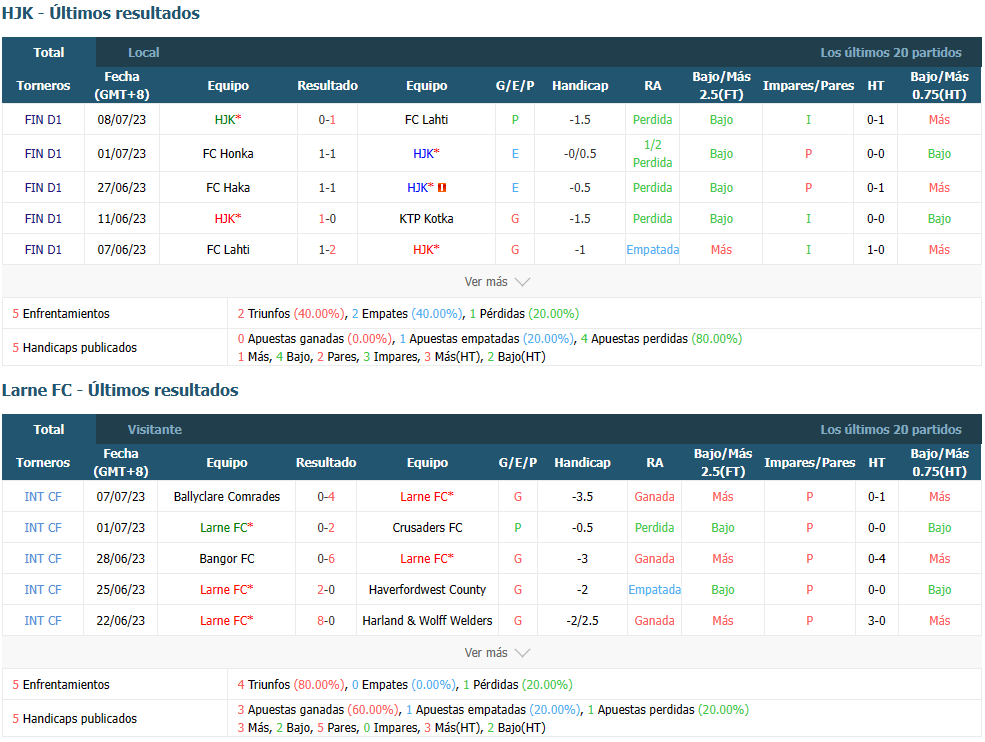Click HJK's 4 Apuestas perdidas (80.00%)
The width and height of the screenshot is (985, 742).
pos(661,339)
